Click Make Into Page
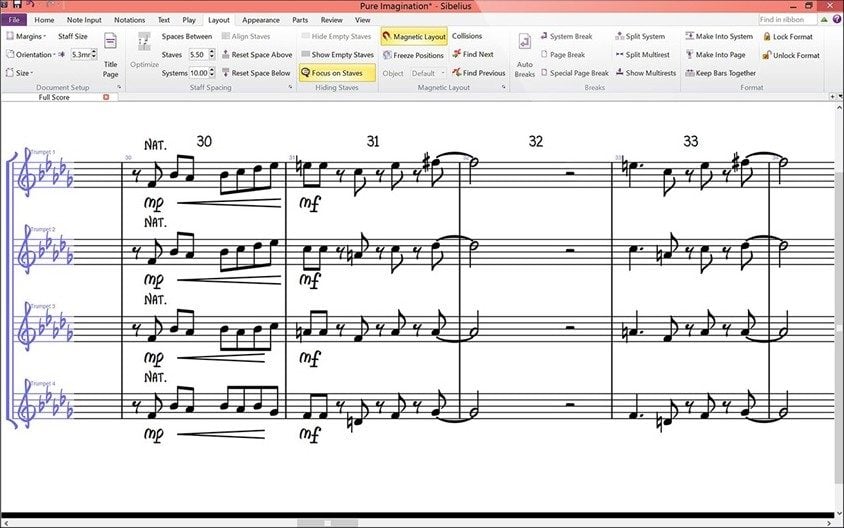This screenshot has height=528, width=844. (x=715, y=55)
